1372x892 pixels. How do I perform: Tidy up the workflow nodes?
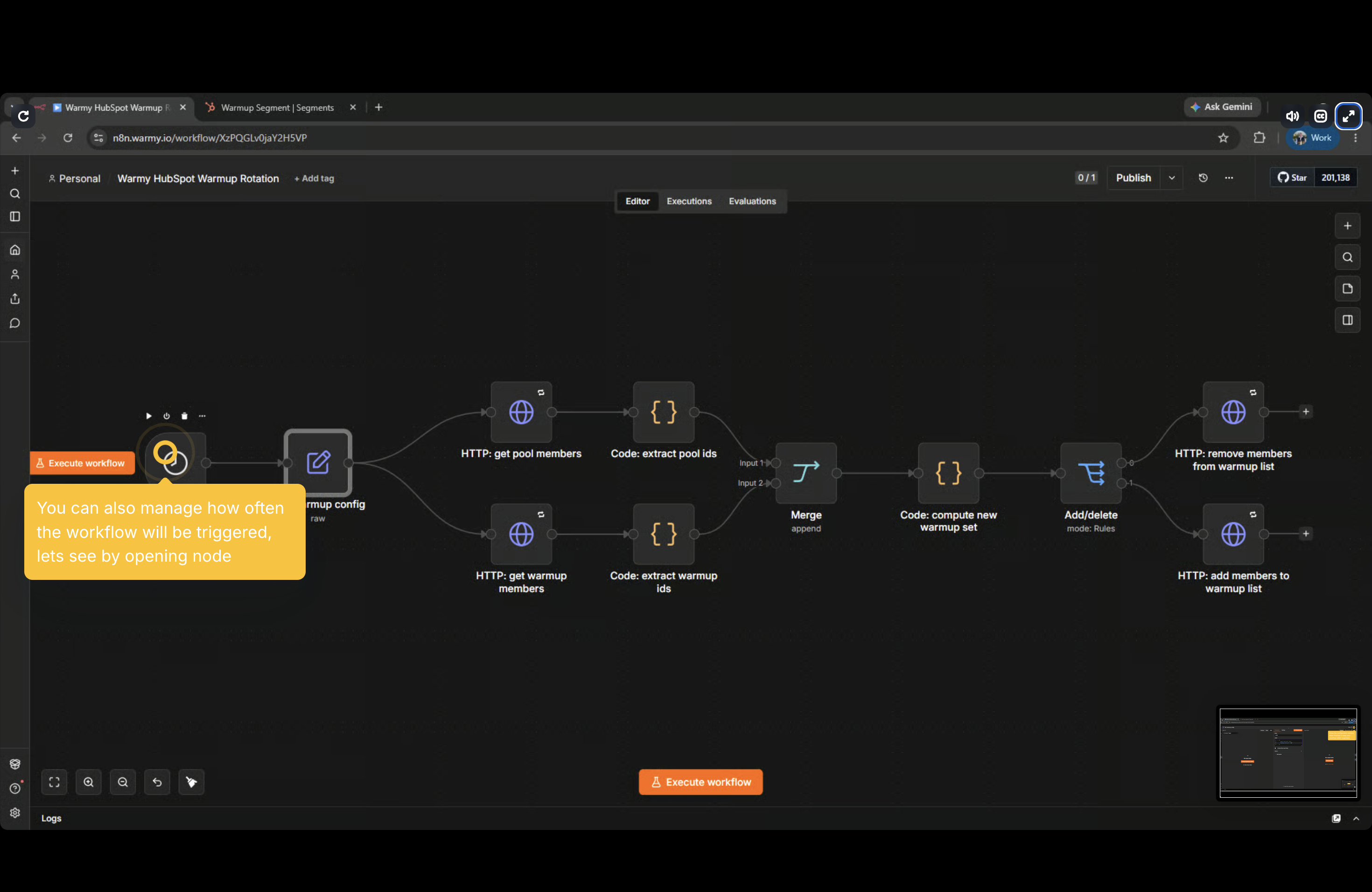pos(191,782)
